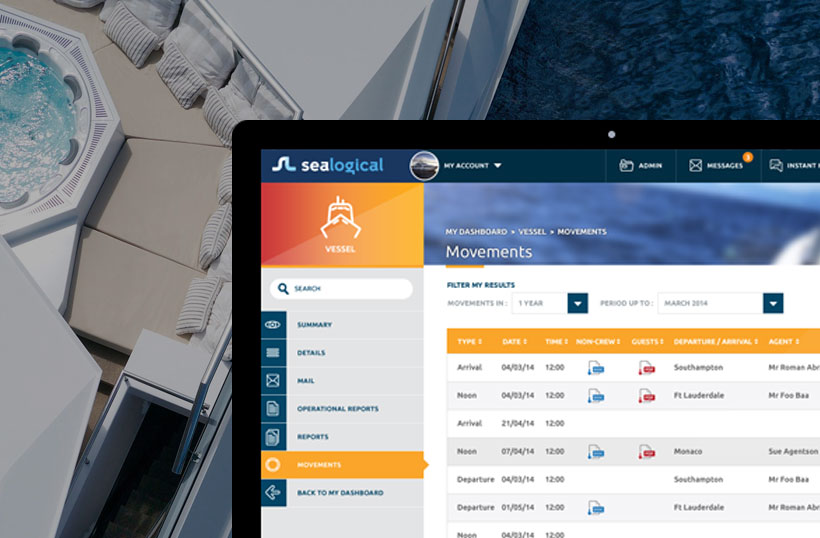Image resolution: width=820 pixels, height=538 pixels.
Task: Click the Mail envelope sidebar icon
Action: click(273, 381)
